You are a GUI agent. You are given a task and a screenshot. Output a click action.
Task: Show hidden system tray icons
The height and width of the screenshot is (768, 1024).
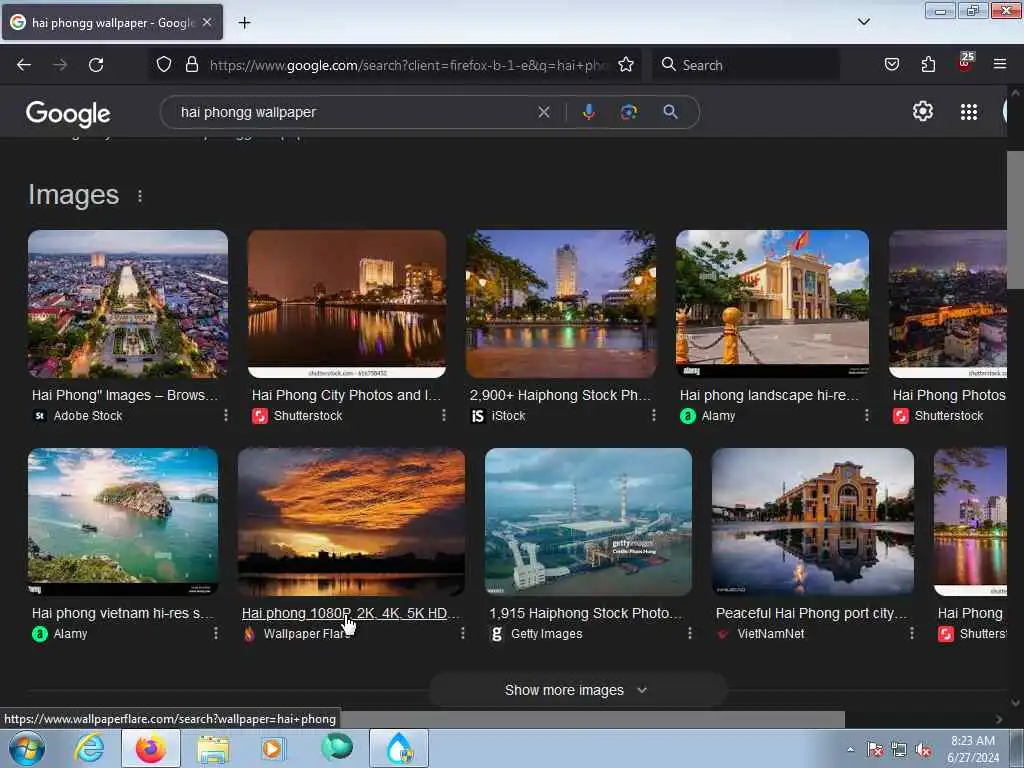click(x=850, y=750)
